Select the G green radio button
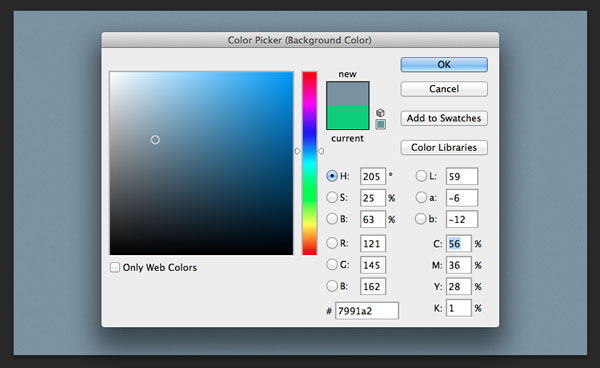600x368 pixels. [332, 264]
